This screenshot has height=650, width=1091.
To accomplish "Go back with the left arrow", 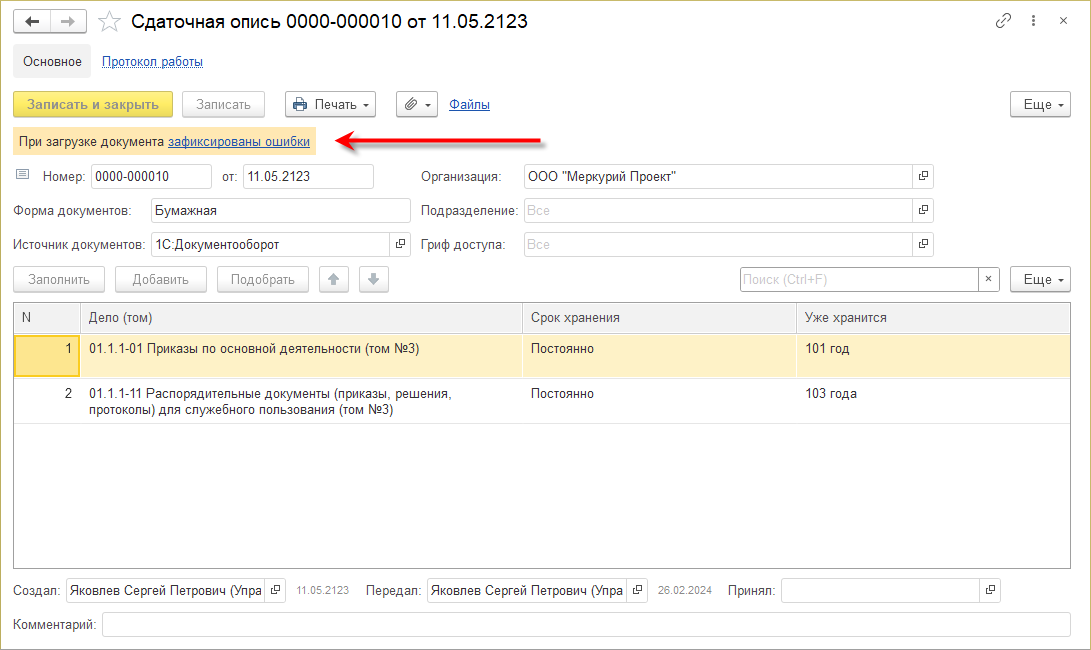I will click(x=32, y=22).
